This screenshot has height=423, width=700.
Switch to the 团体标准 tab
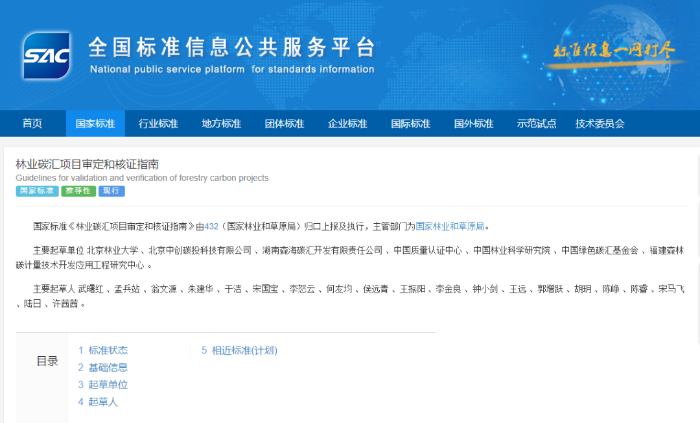coord(284,124)
